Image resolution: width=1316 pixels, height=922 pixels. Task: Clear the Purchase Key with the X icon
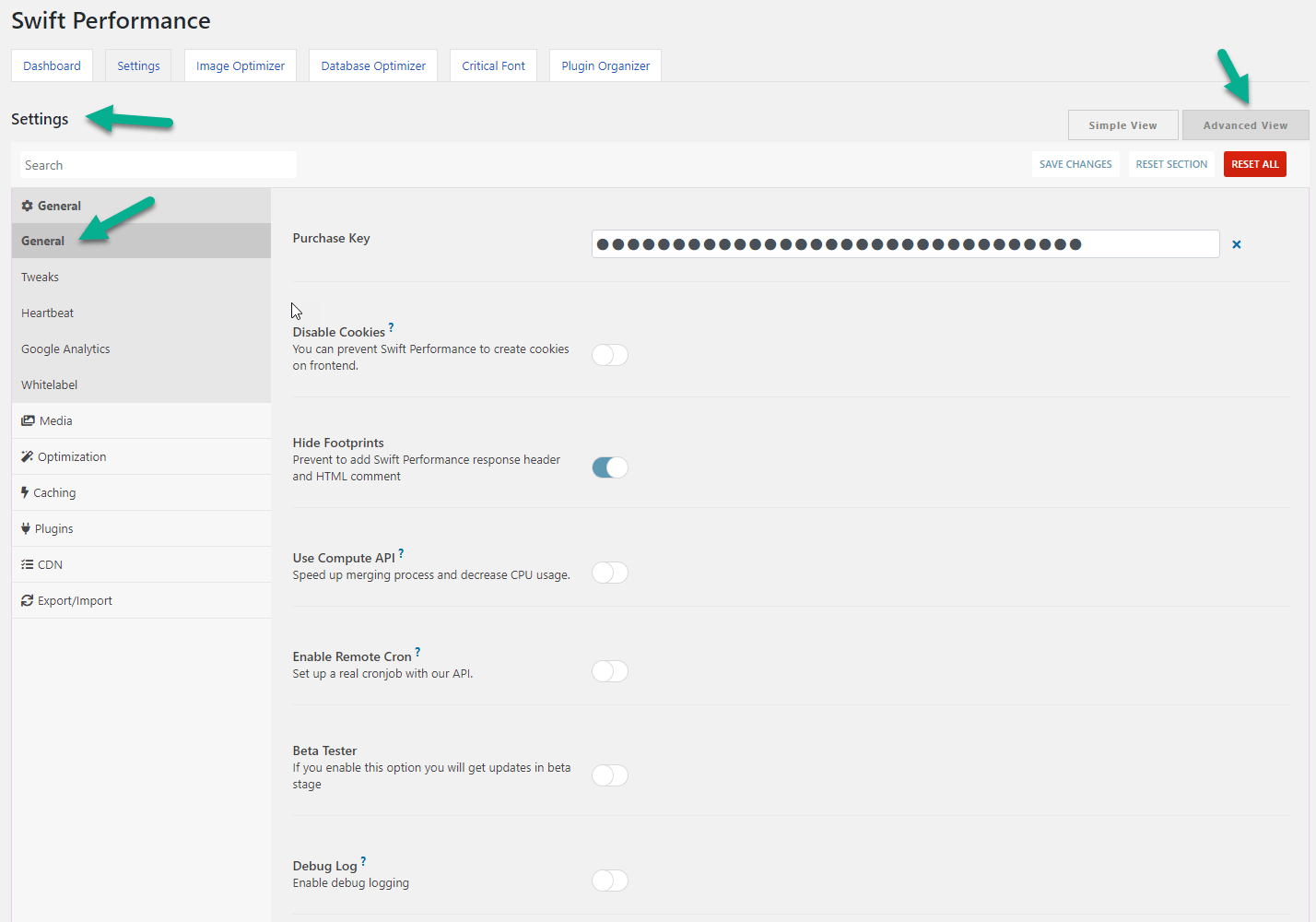coord(1237,244)
